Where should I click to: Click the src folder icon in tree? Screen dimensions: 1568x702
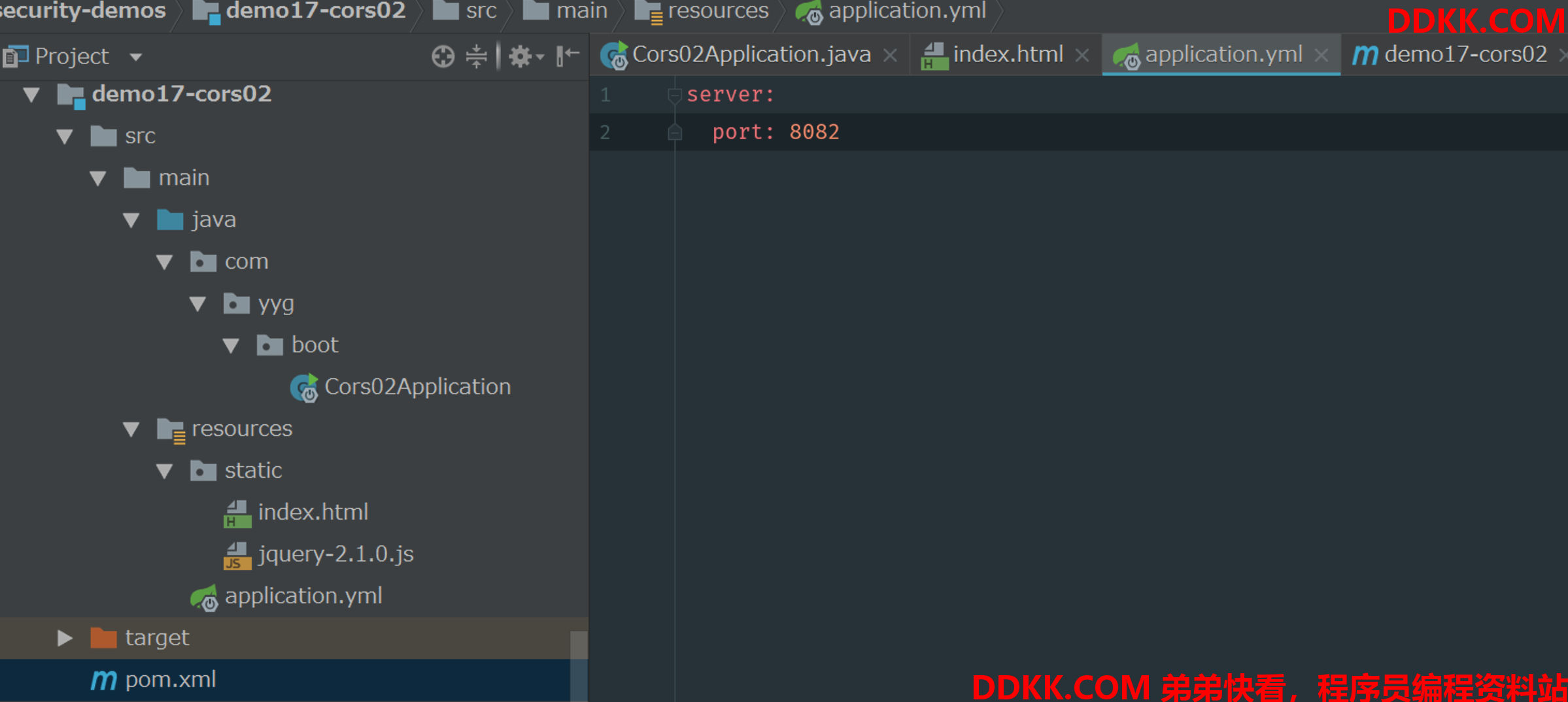[103, 136]
